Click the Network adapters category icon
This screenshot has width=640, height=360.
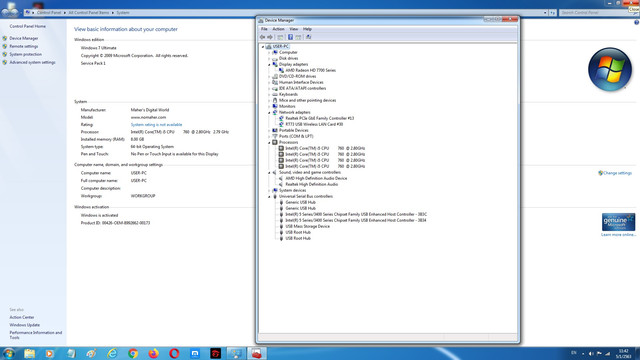[x=275, y=112]
